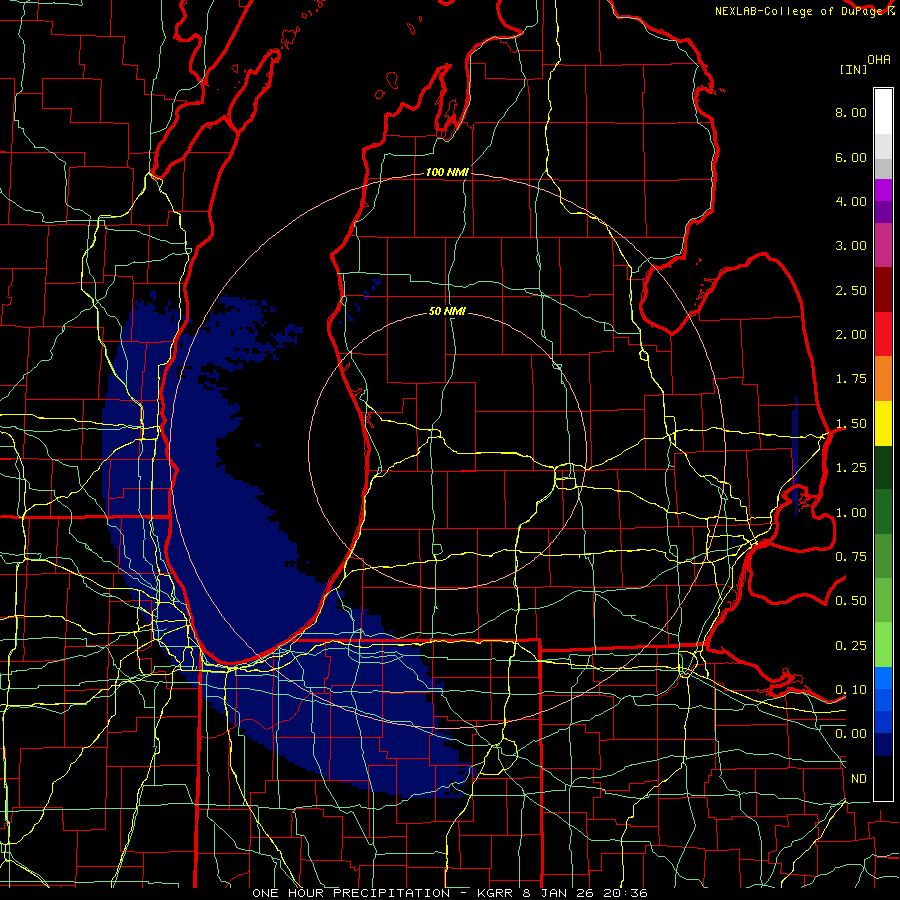This screenshot has height=900, width=900.
Task: Click the 2.50 legend value
Action: point(851,290)
